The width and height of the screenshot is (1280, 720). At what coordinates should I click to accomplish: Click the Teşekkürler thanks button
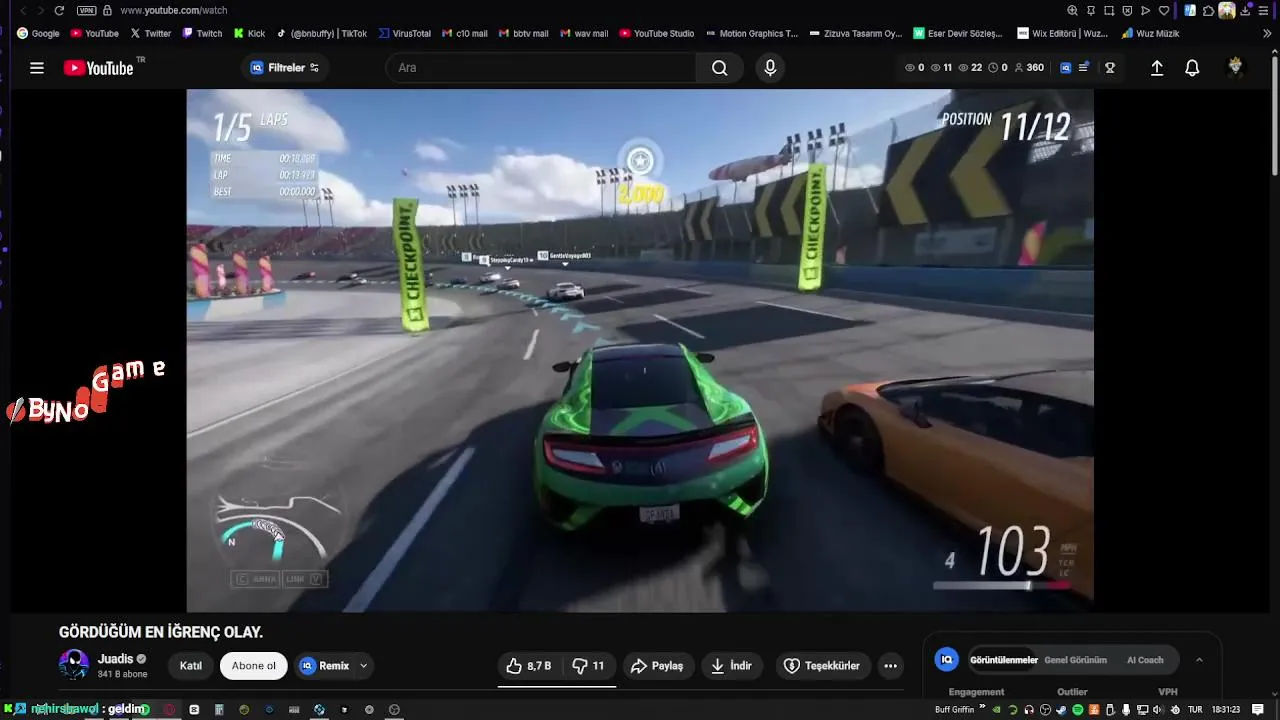click(822, 666)
